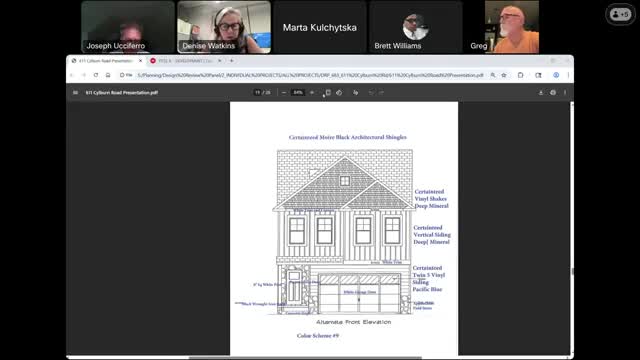Image resolution: width=640 pixels, height=360 pixels.
Task: Click the browser address bar URL
Action: 310,75
